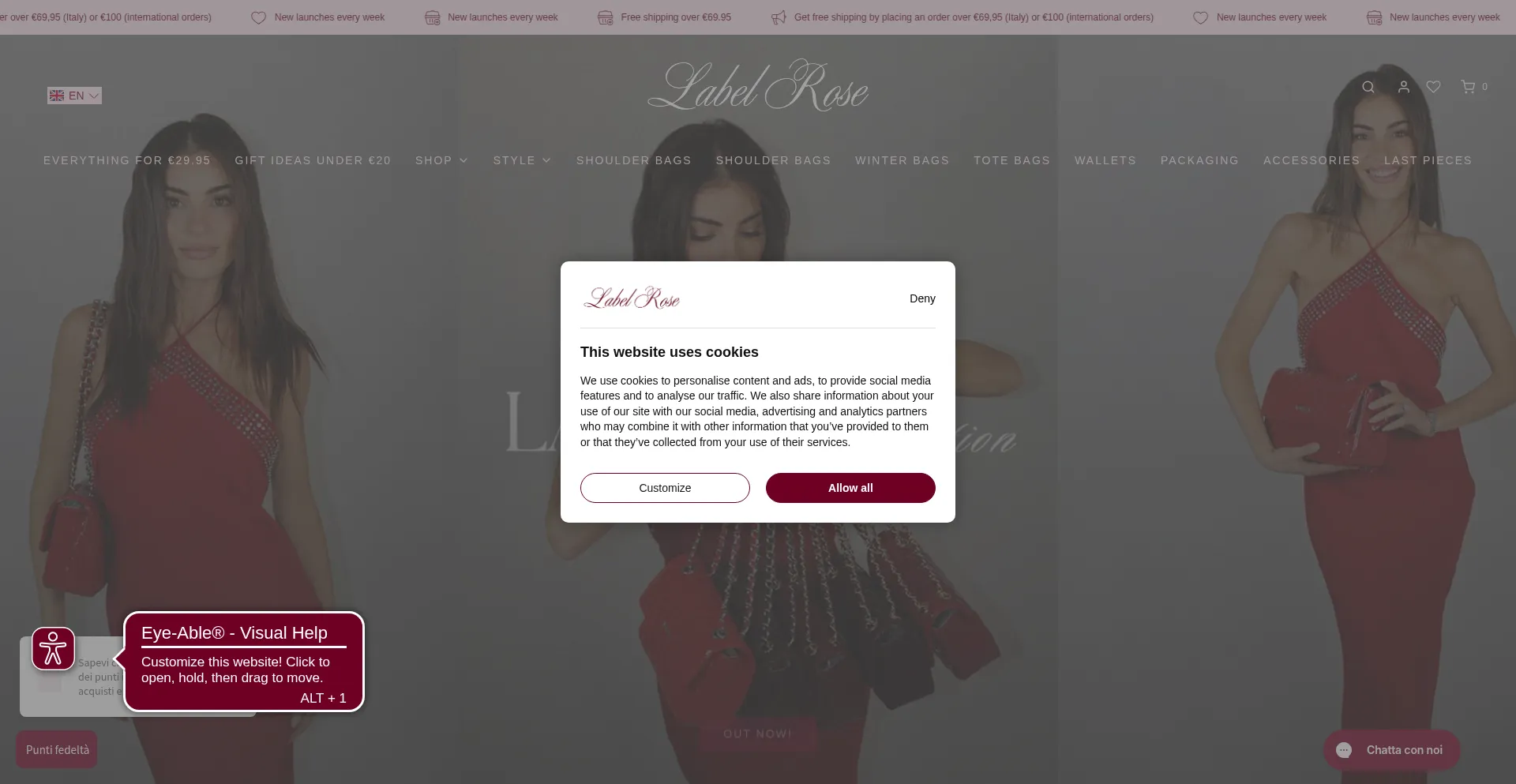
Task: Open the user account icon
Action: [x=1404, y=87]
